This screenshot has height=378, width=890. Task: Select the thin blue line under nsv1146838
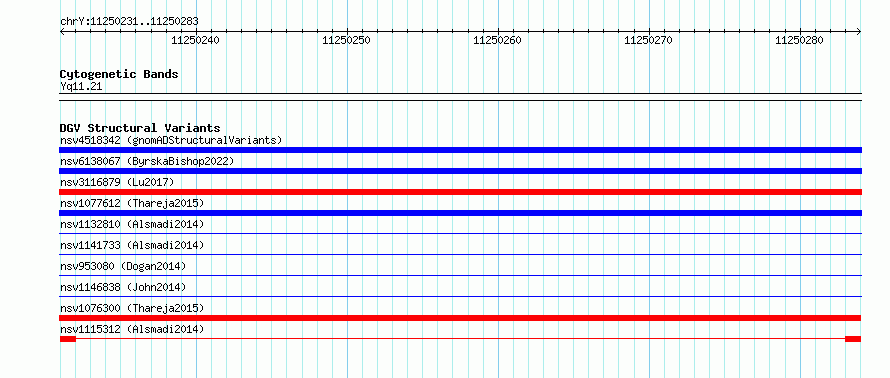pyautogui.click(x=460, y=296)
